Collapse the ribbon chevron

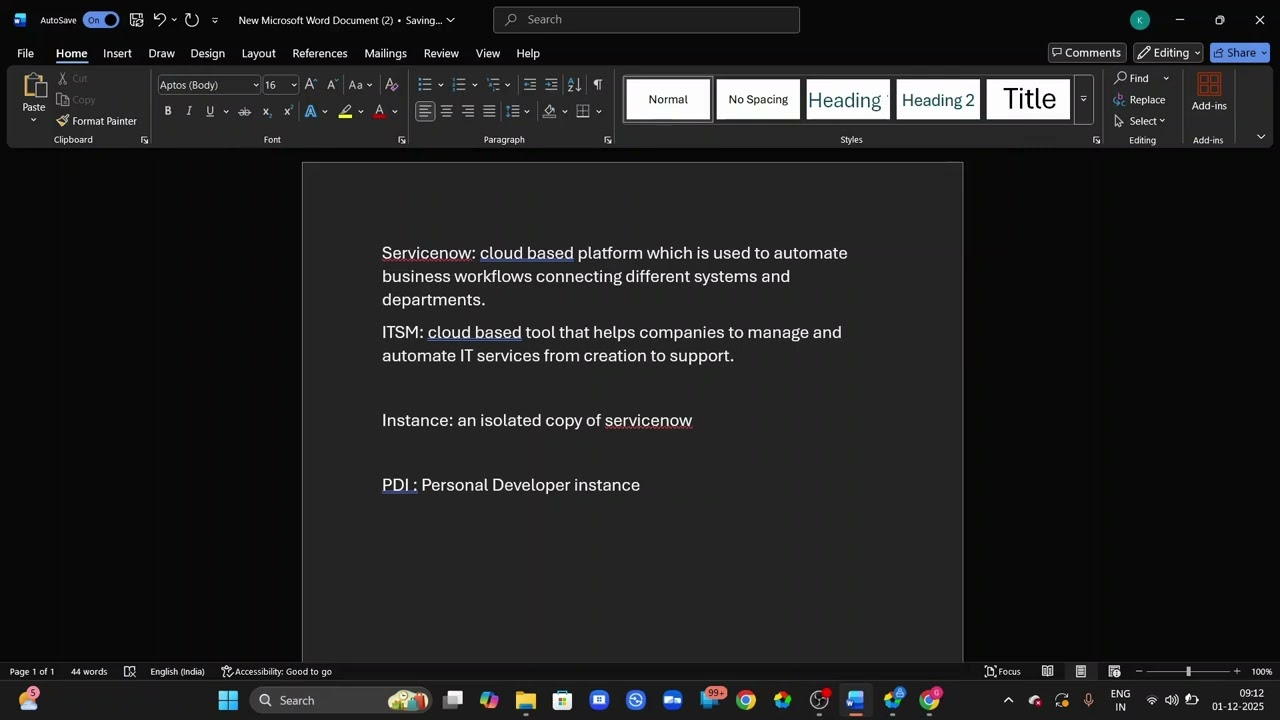[1260, 137]
